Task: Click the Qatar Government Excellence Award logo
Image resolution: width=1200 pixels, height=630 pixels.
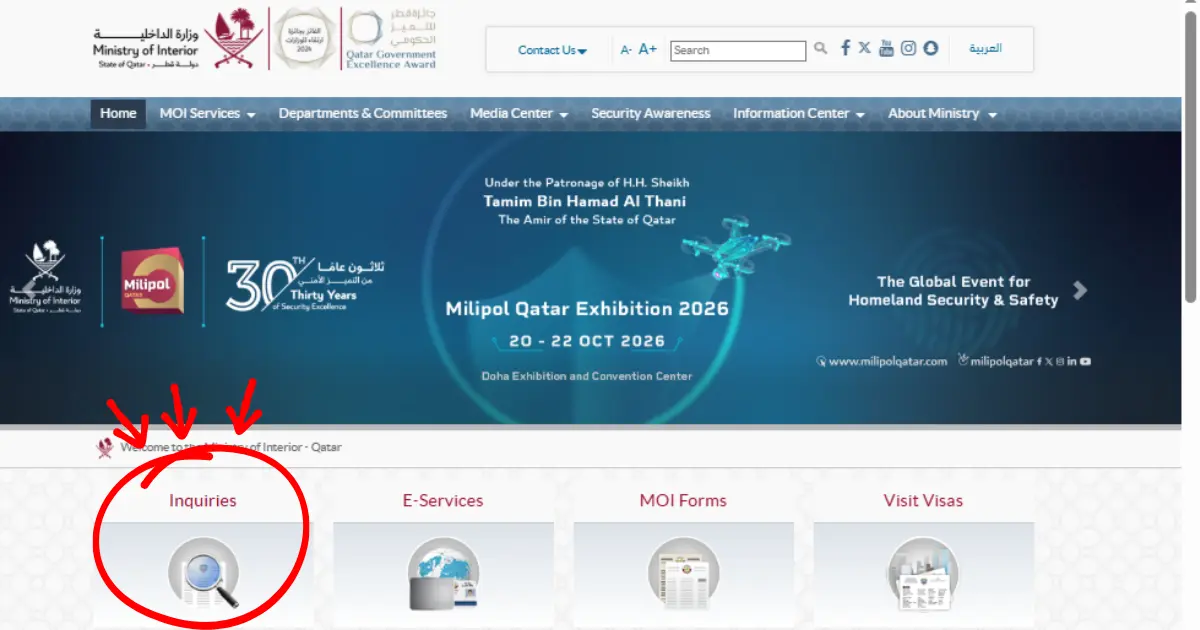Action: point(391,39)
